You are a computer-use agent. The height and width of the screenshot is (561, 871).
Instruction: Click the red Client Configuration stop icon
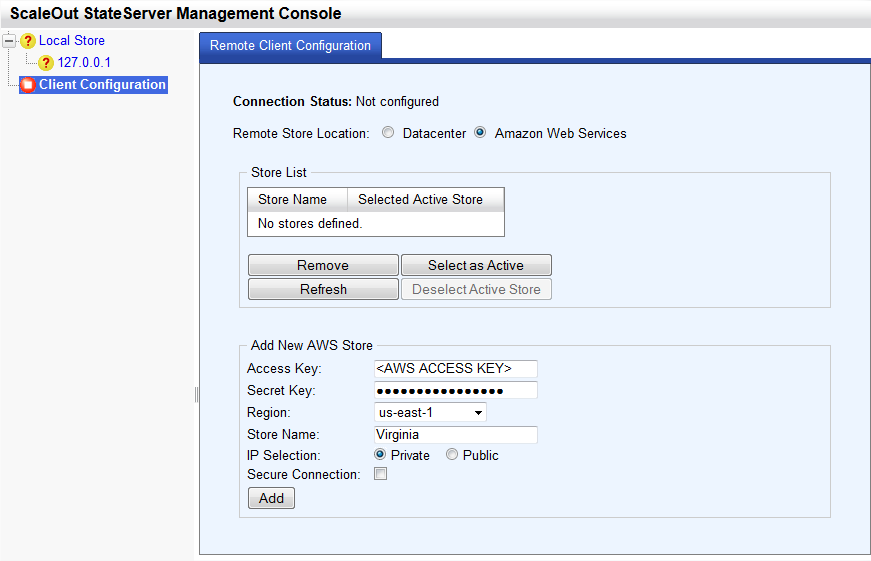coord(28,85)
